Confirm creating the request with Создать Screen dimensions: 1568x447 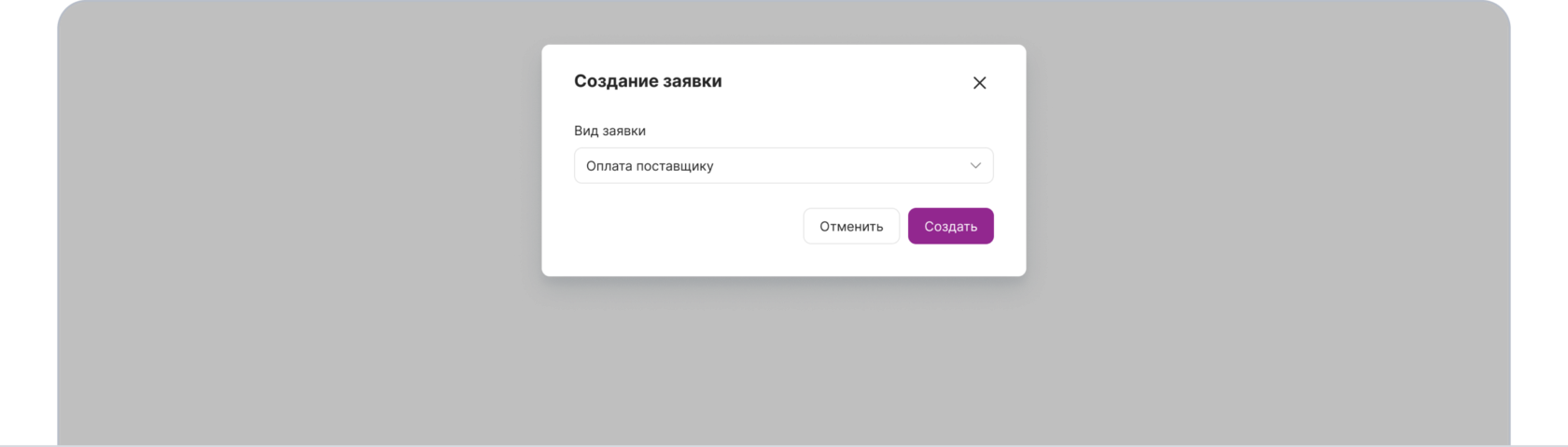(950, 226)
